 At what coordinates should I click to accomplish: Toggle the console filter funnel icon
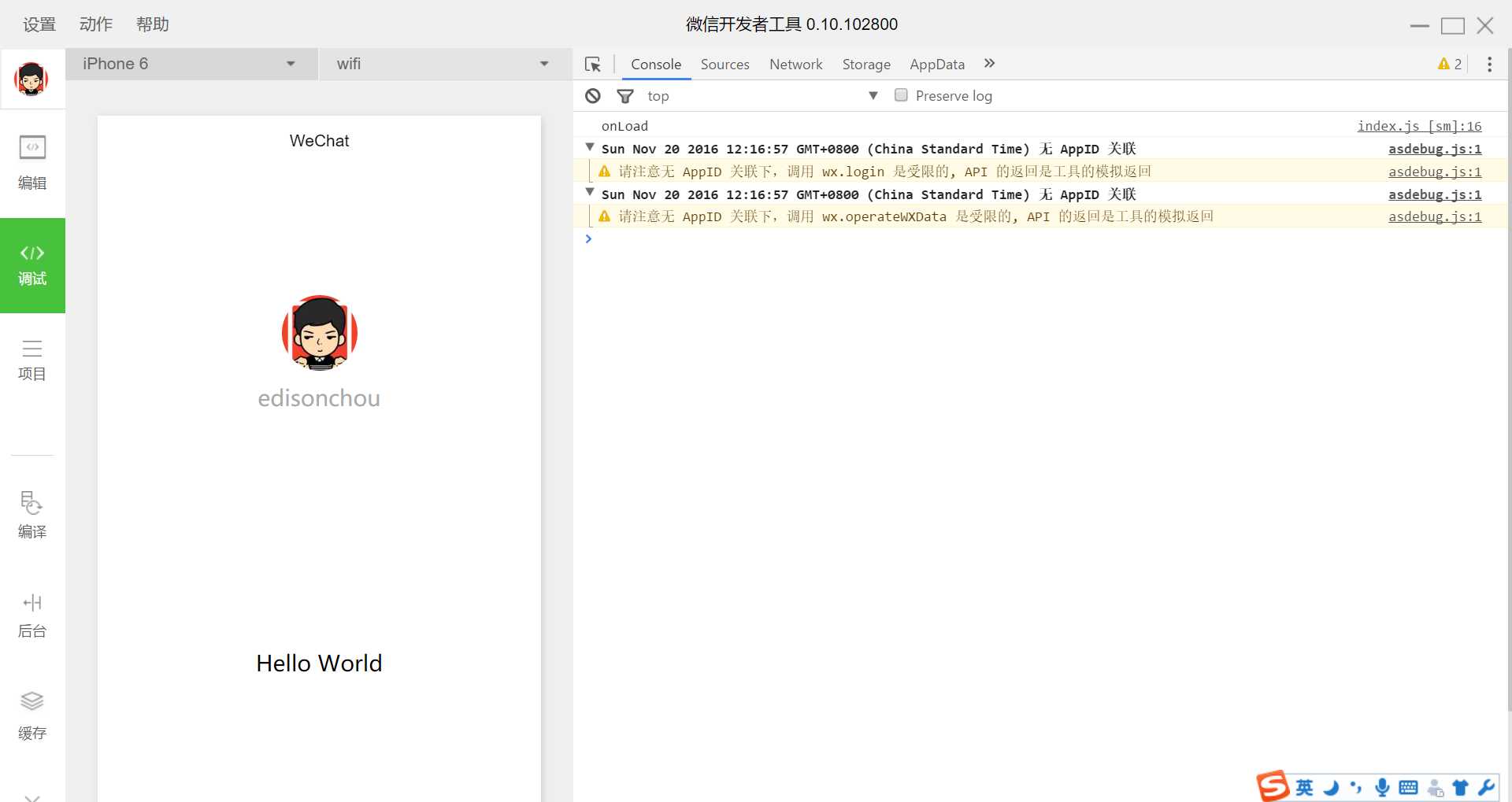[625, 96]
